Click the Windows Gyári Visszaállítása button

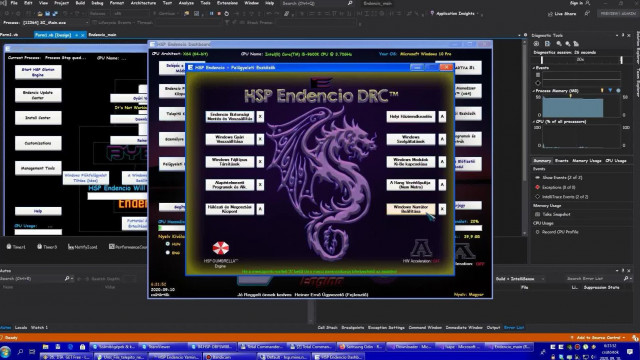[230, 139]
